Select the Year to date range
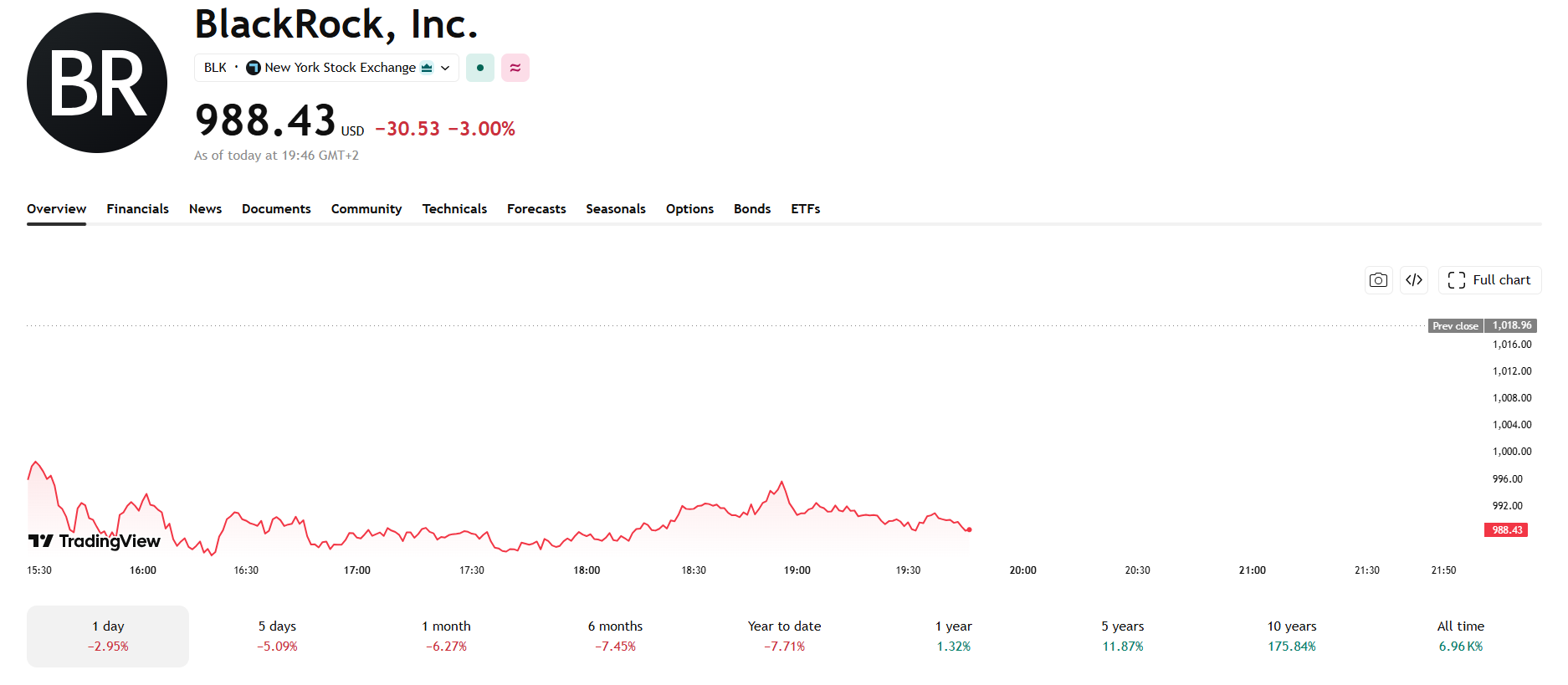1568x685 pixels. tap(784, 636)
